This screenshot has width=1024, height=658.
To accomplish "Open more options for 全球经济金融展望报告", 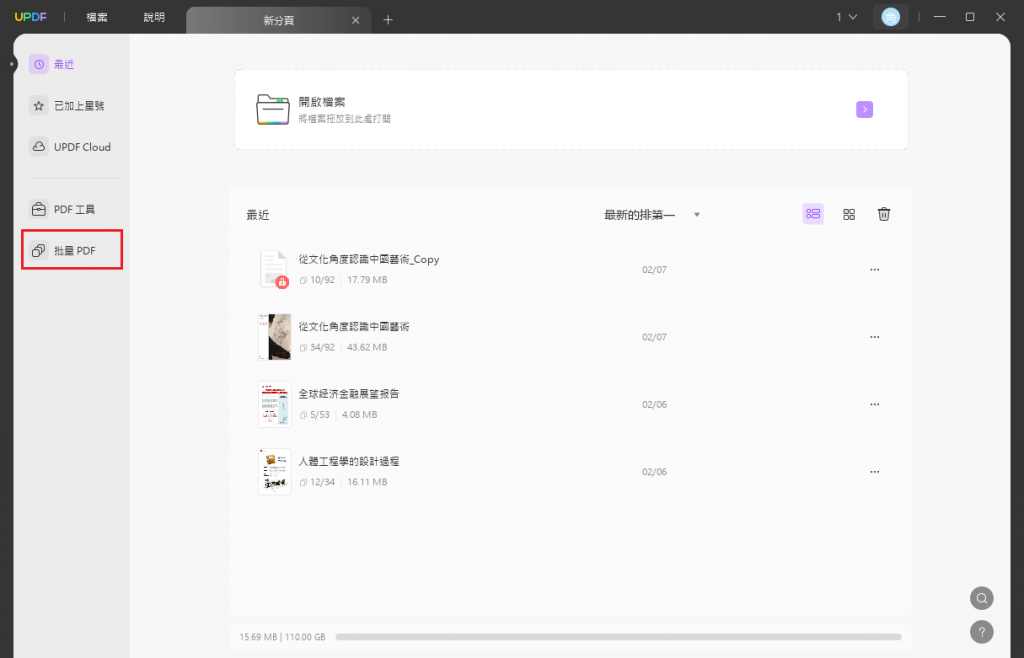I will 874,404.
